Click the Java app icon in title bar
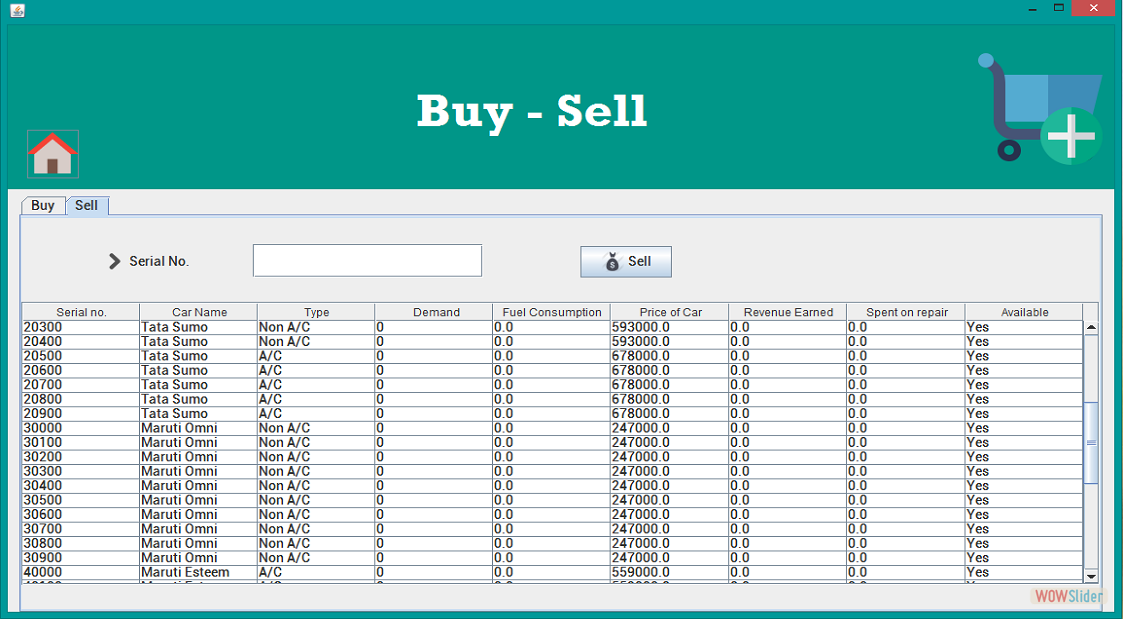 pyautogui.click(x=18, y=11)
